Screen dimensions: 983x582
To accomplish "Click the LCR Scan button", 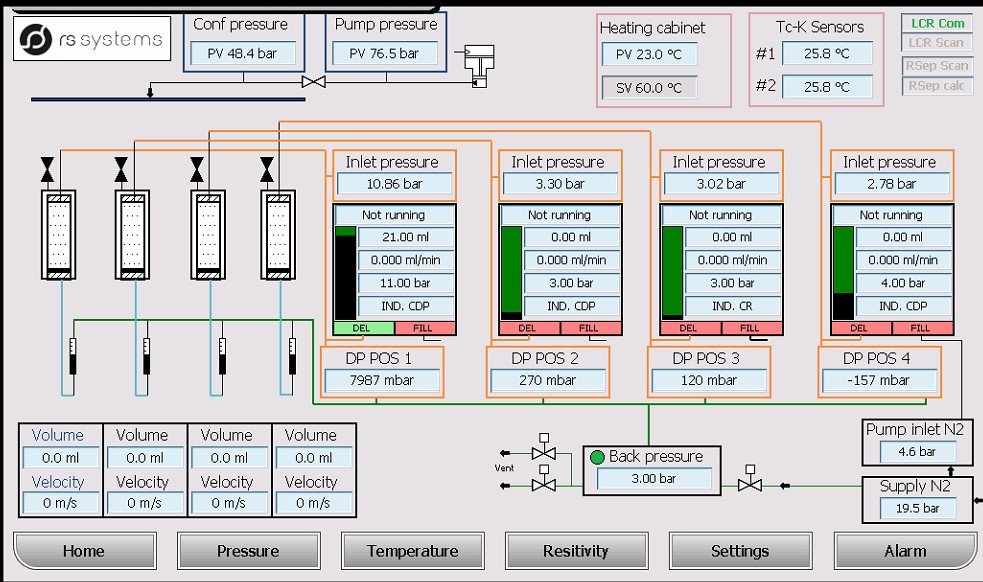I will (937, 43).
